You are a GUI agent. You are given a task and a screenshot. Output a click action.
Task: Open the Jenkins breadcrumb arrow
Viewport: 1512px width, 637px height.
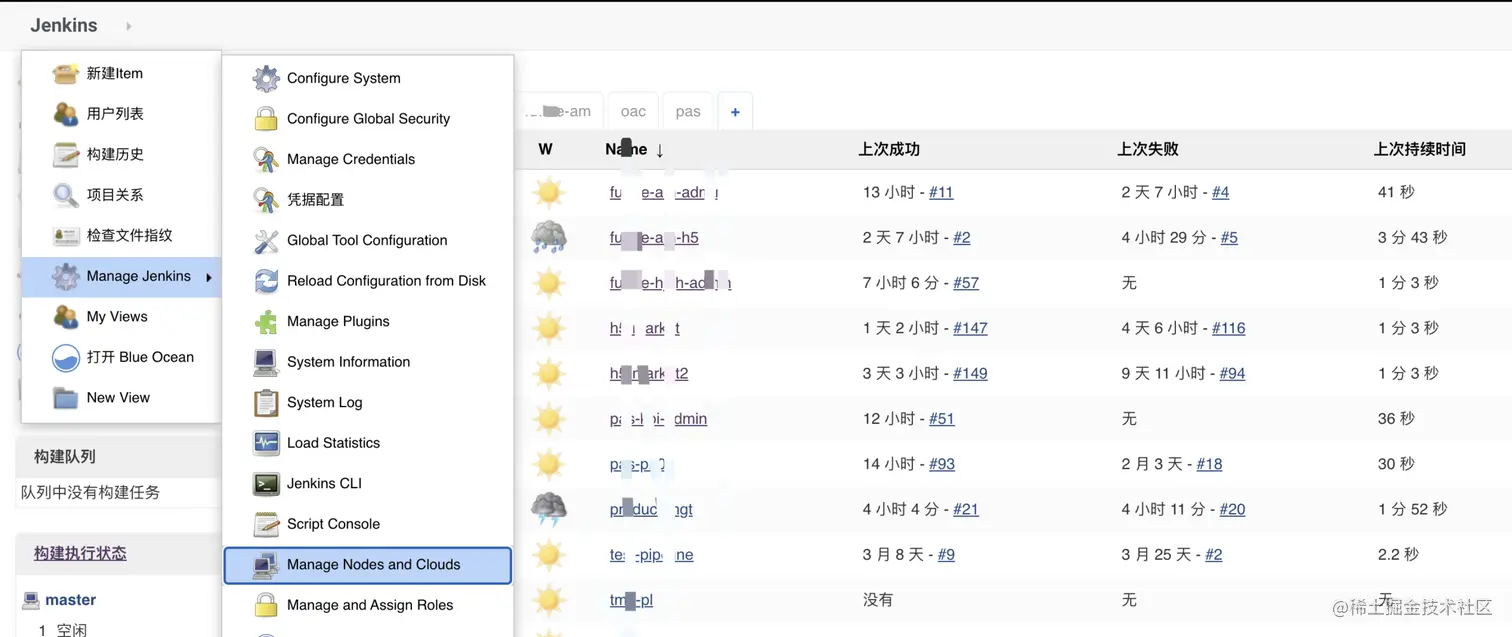click(129, 26)
